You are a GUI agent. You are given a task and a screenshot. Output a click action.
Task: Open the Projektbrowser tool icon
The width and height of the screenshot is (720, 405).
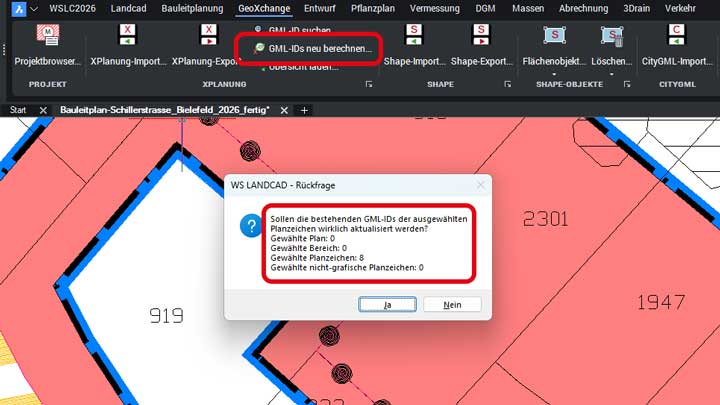tap(48, 35)
